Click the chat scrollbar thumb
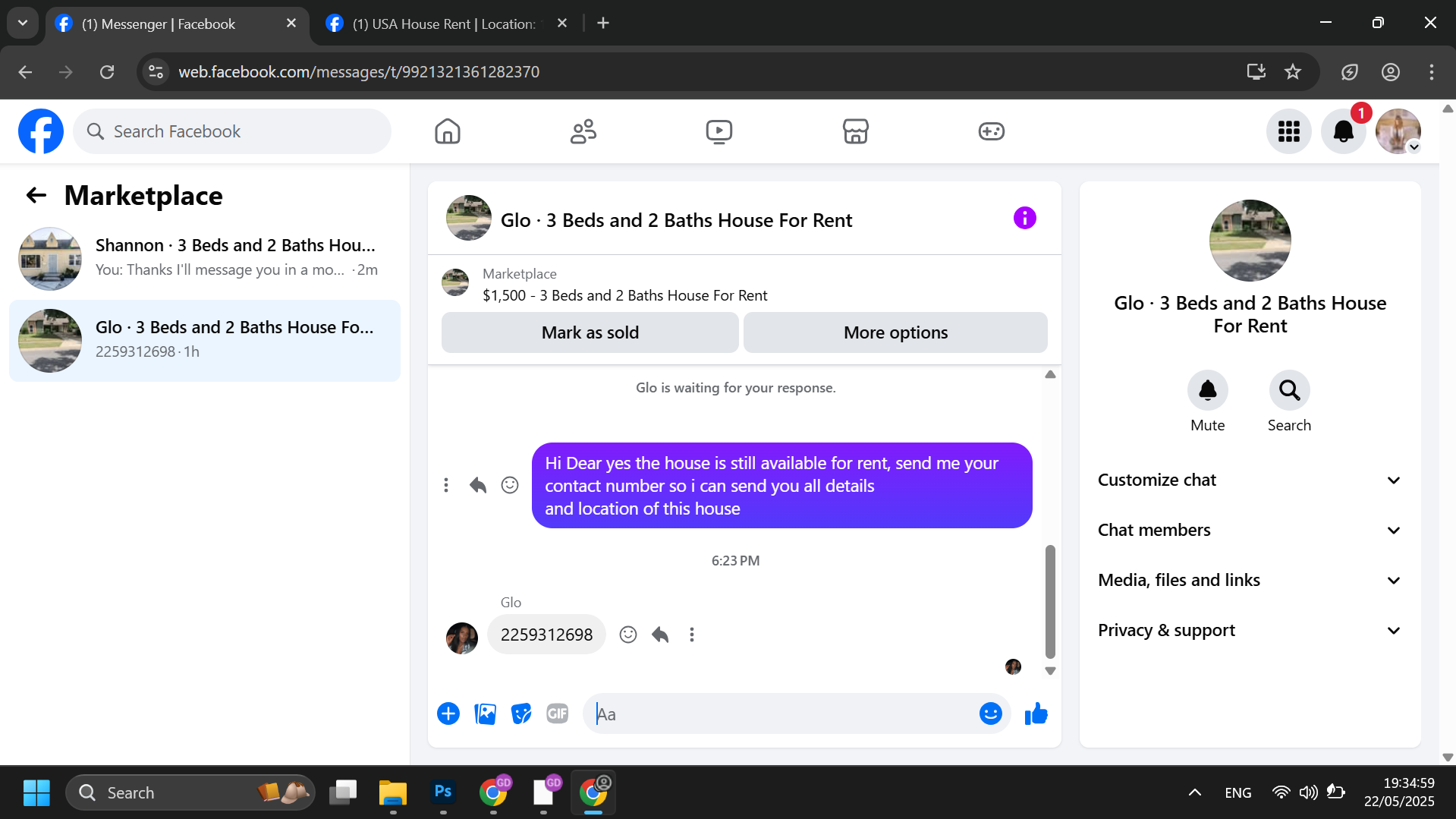Screen dimensions: 1456x819 tap(1050, 601)
